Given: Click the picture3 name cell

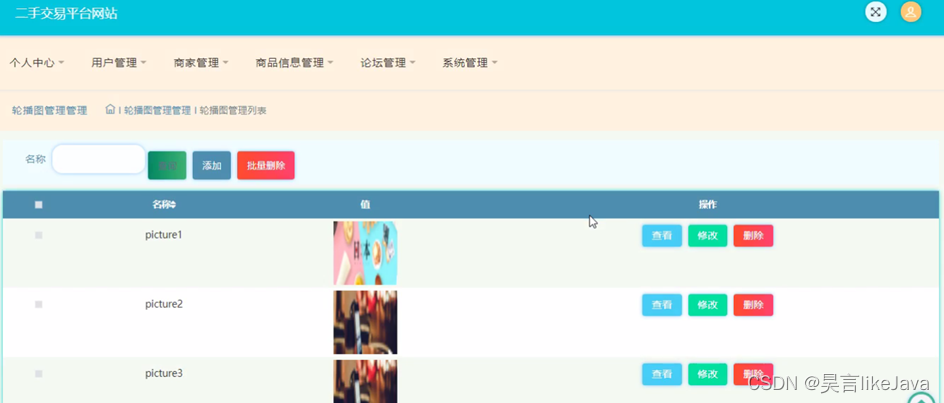Looking at the screenshot, I should [164, 373].
